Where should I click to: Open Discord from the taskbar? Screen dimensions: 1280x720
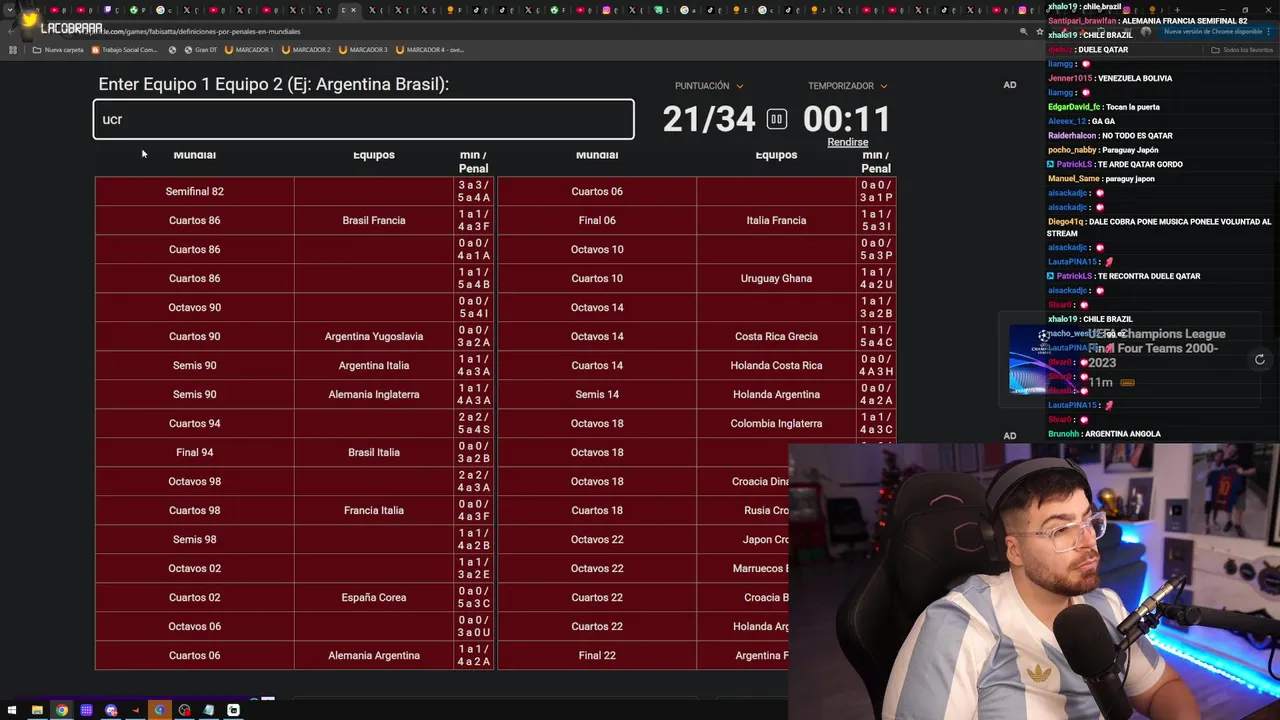111,710
